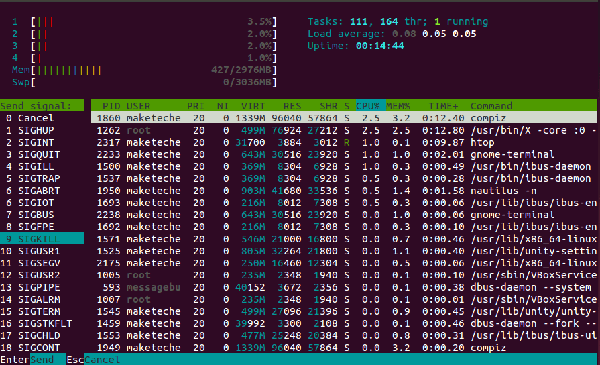
Task: Choose the SIGFPE signal
Action: (42, 226)
